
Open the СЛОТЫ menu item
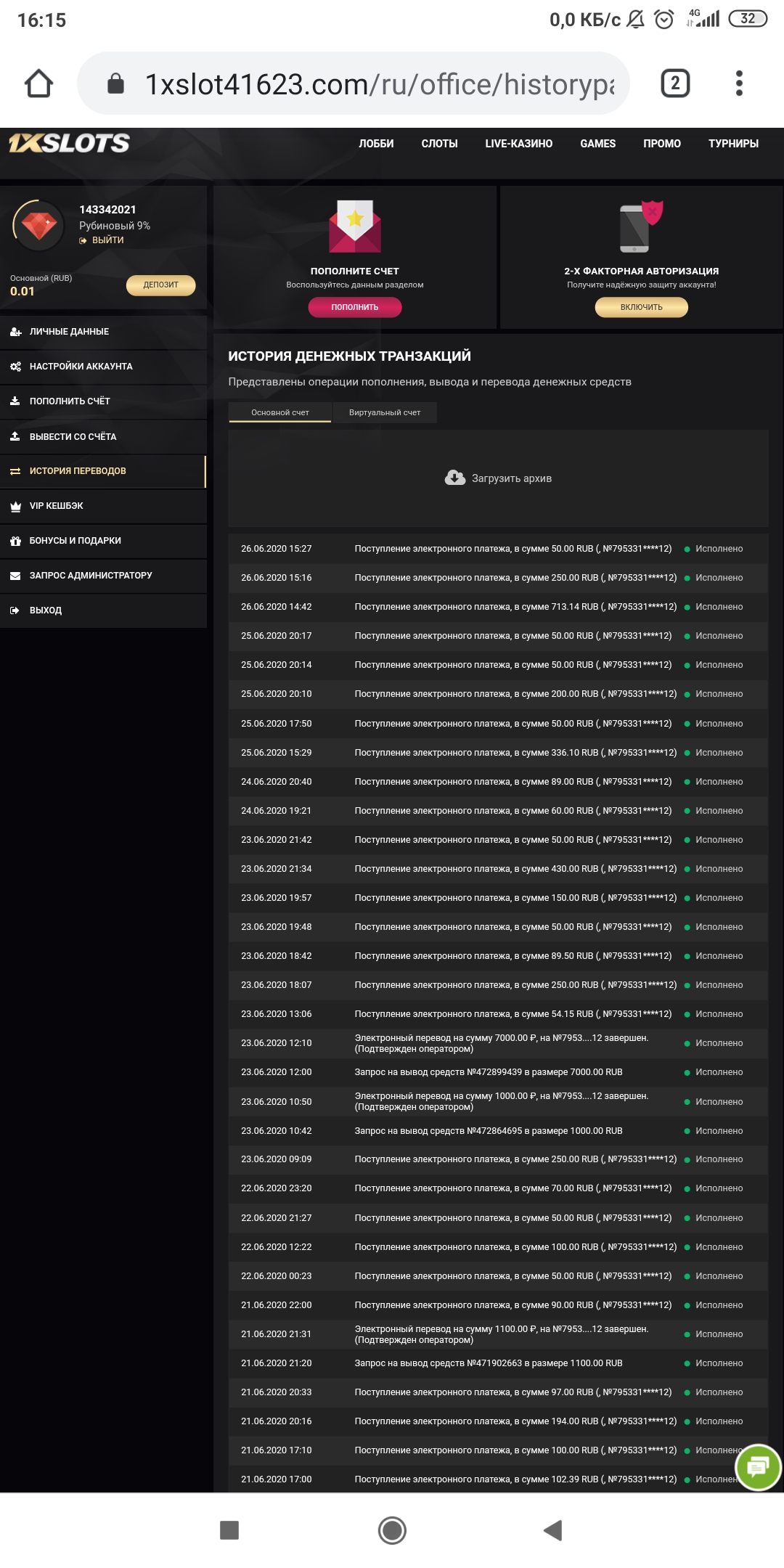tap(439, 144)
